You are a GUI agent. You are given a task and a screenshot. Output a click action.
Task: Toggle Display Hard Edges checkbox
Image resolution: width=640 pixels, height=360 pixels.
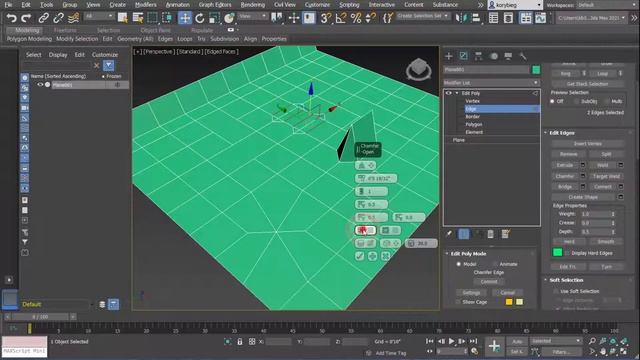(x=567, y=253)
